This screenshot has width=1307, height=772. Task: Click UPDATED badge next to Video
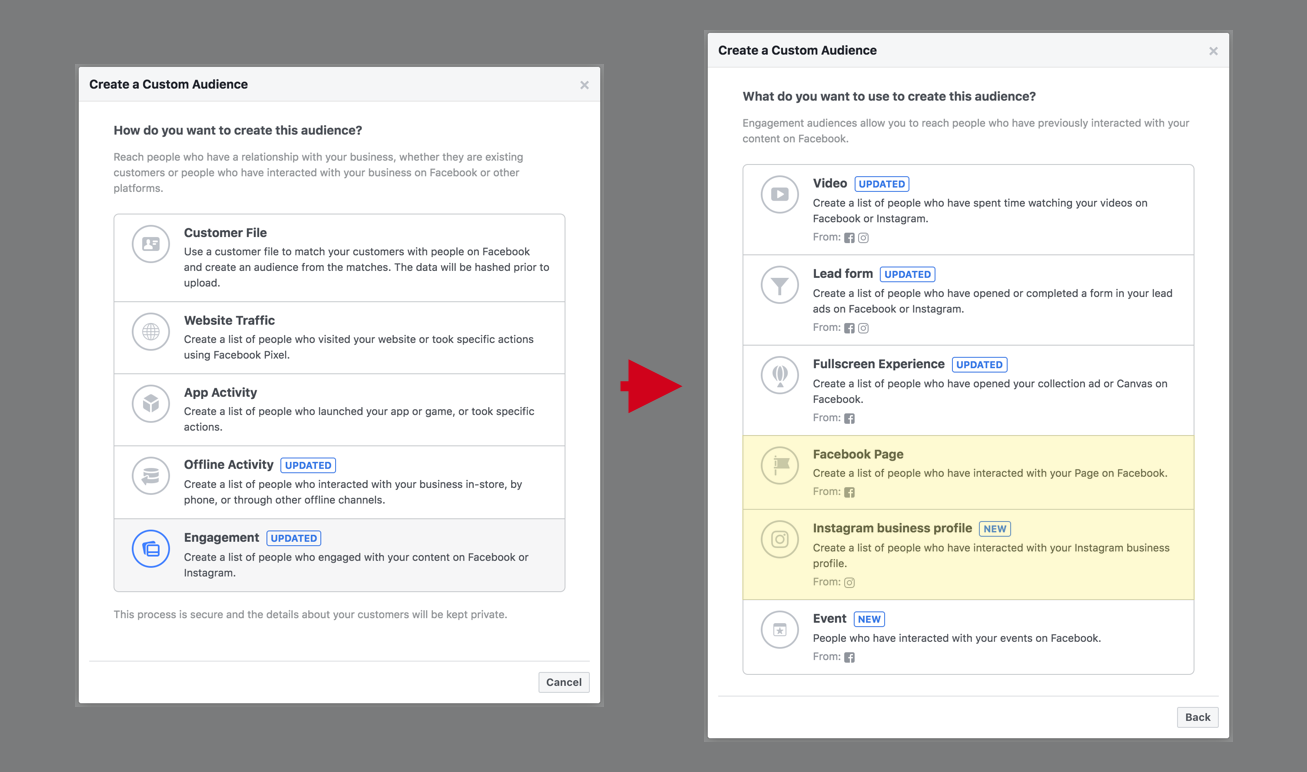pyautogui.click(x=882, y=184)
